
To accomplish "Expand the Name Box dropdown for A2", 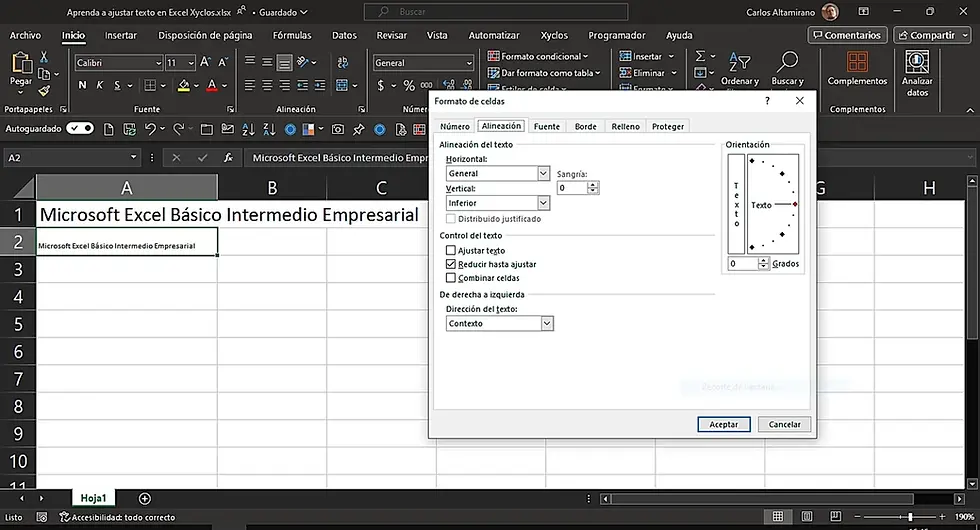I will (x=133, y=157).
